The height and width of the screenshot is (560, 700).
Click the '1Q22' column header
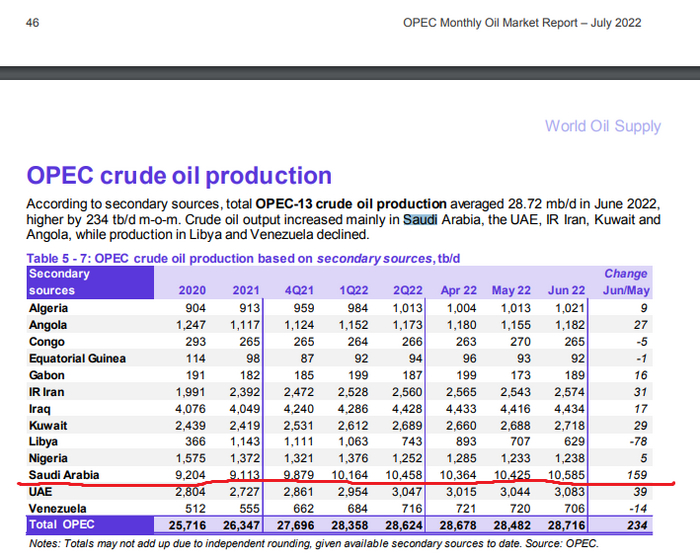click(x=354, y=290)
